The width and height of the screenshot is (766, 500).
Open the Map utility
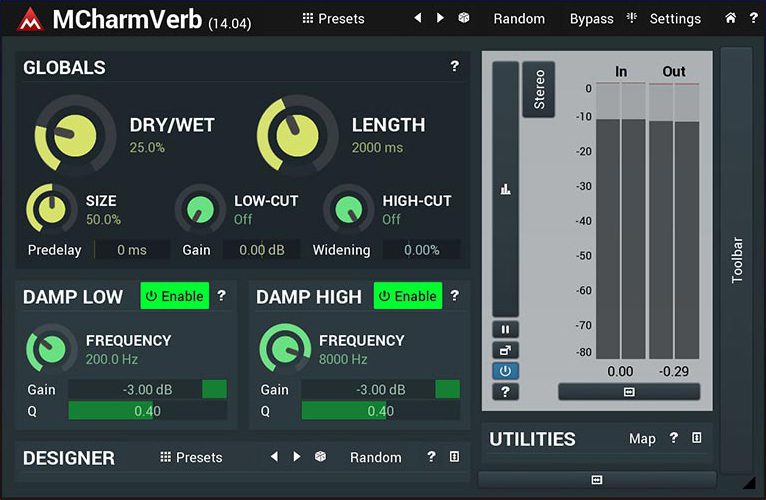point(642,438)
